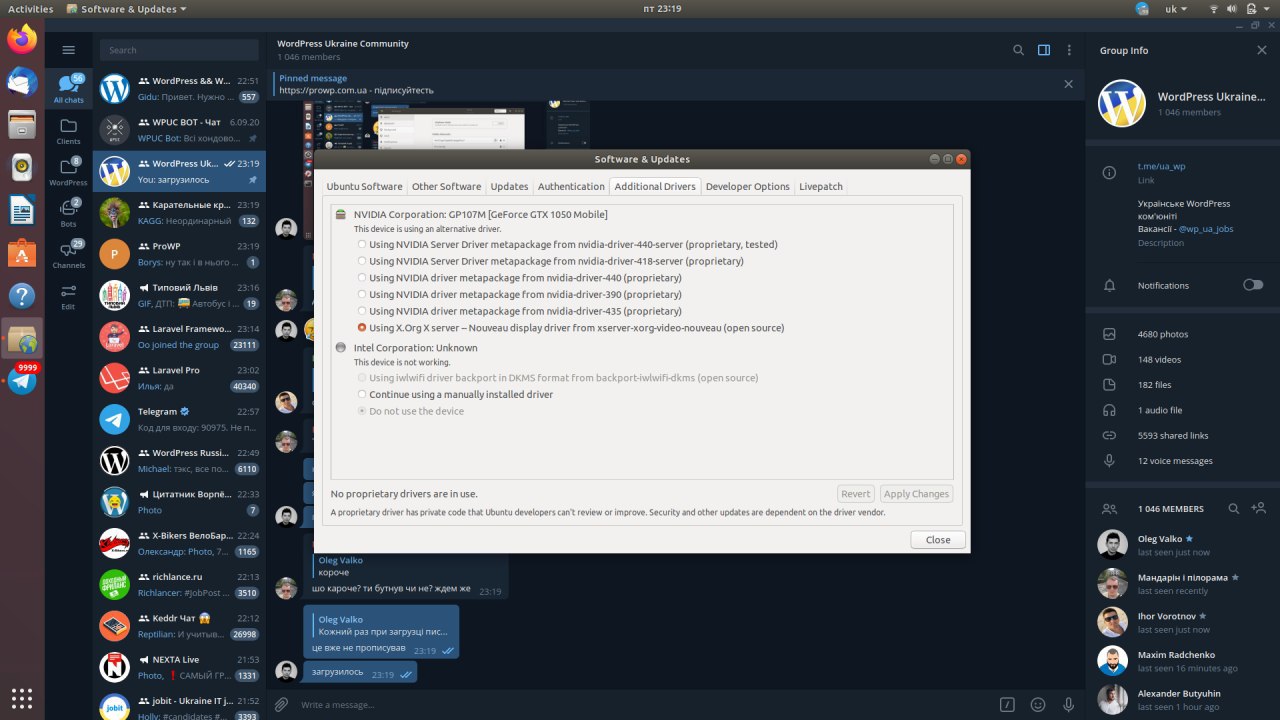Open the emoji picker
Viewport: 1280px width, 720px height.
coord(1038,704)
